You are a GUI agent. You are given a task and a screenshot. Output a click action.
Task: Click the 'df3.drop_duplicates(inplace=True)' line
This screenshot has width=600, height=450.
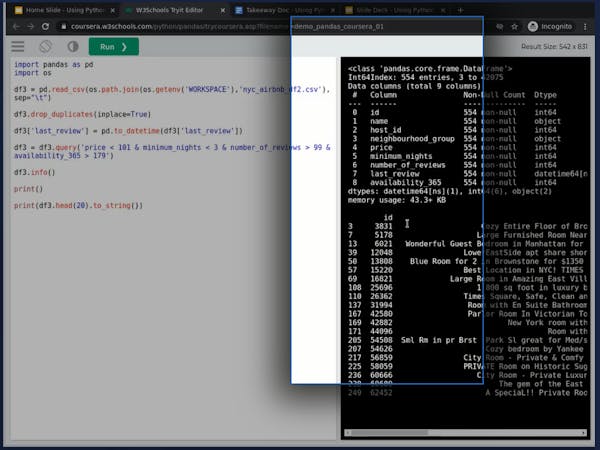(x=82, y=114)
